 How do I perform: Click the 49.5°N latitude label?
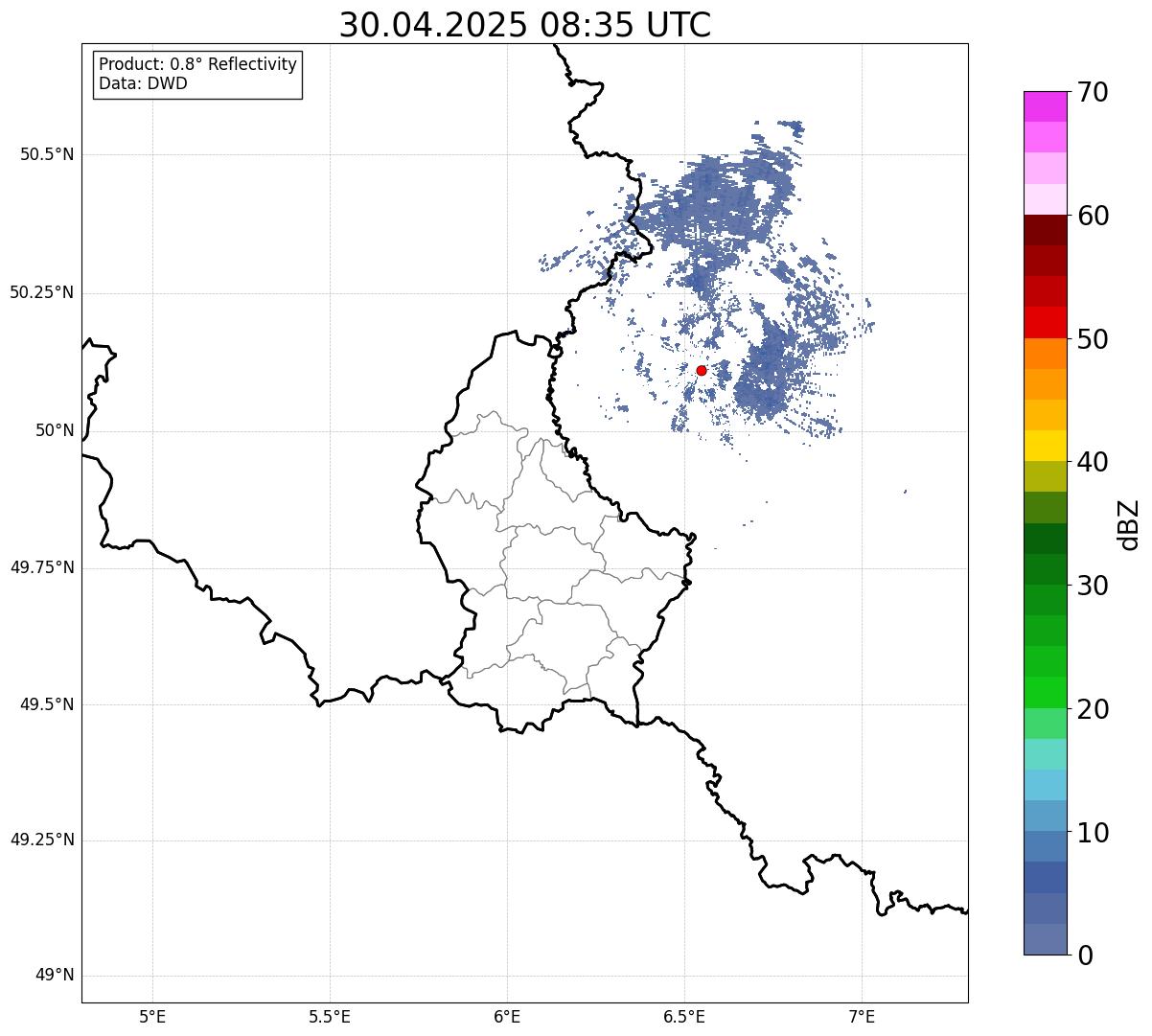tap(47, 704)
